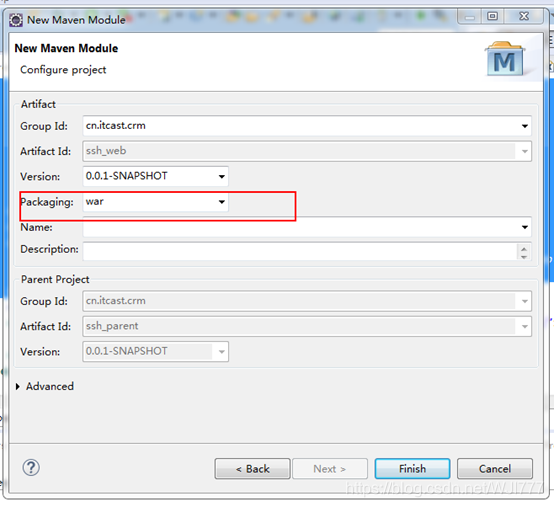554x507 pixels.
Task: Click the Parent Project group label
Action: 55,279
